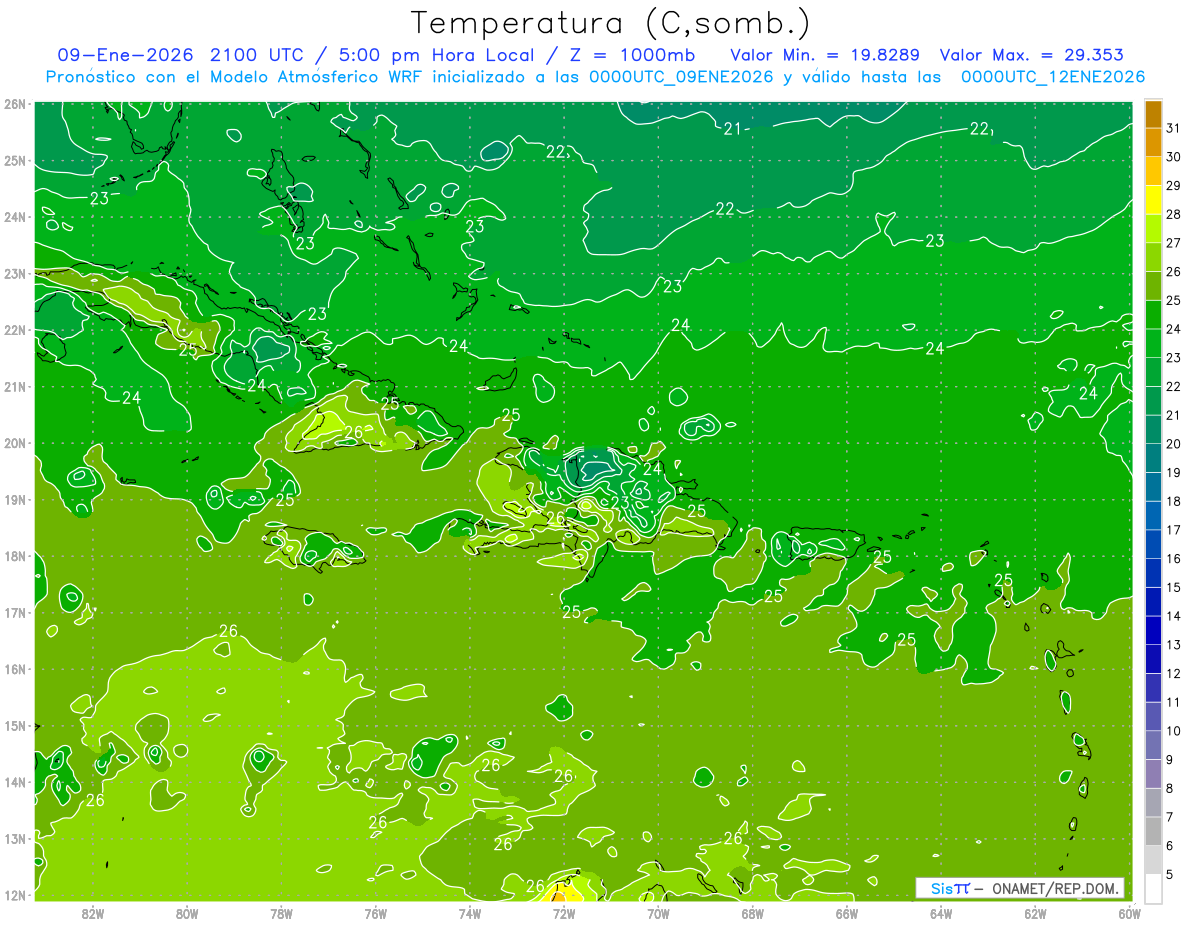The height and width of the screenshot is (927, 1200).
Task: Select the '5:00 pm Hora Local' text
Action: pyautogui.click(x=437, y=54)
